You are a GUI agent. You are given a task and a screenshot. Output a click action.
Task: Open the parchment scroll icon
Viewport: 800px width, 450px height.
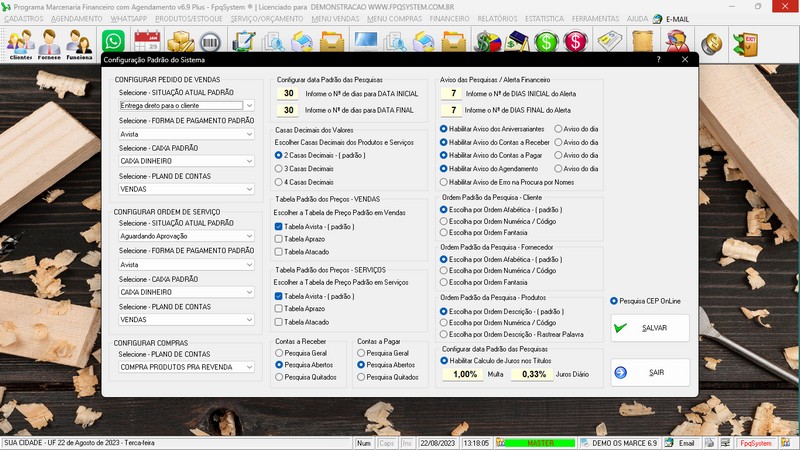click(x=643, y=42)
